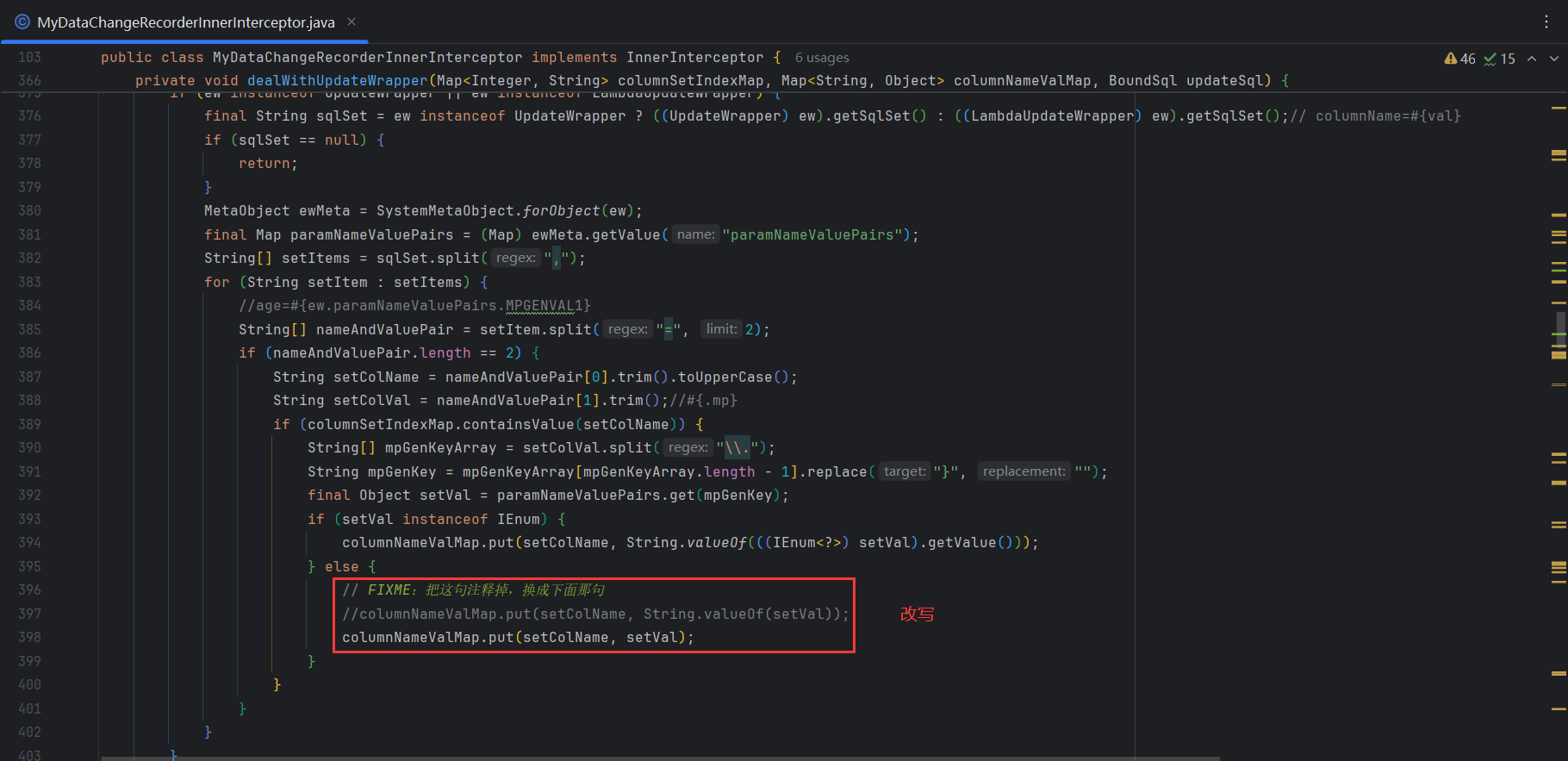Close the MyDataChangeRecorderInnerInterceptor.java tab
Screen dimensions: 1568x761
352,22
